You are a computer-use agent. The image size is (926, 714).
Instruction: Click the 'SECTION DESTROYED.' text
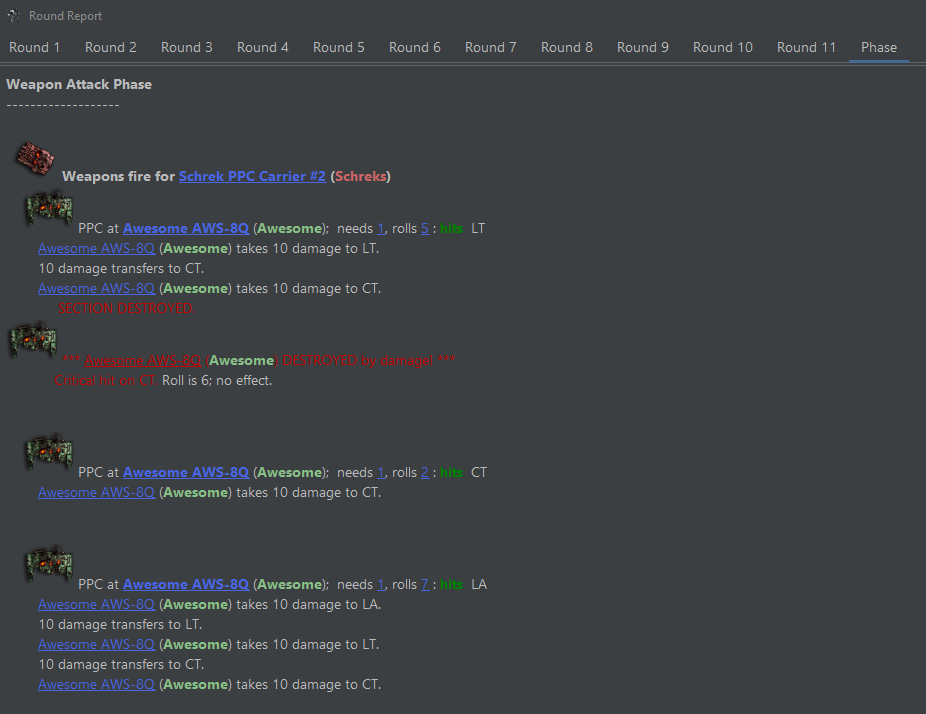point(126,308)
